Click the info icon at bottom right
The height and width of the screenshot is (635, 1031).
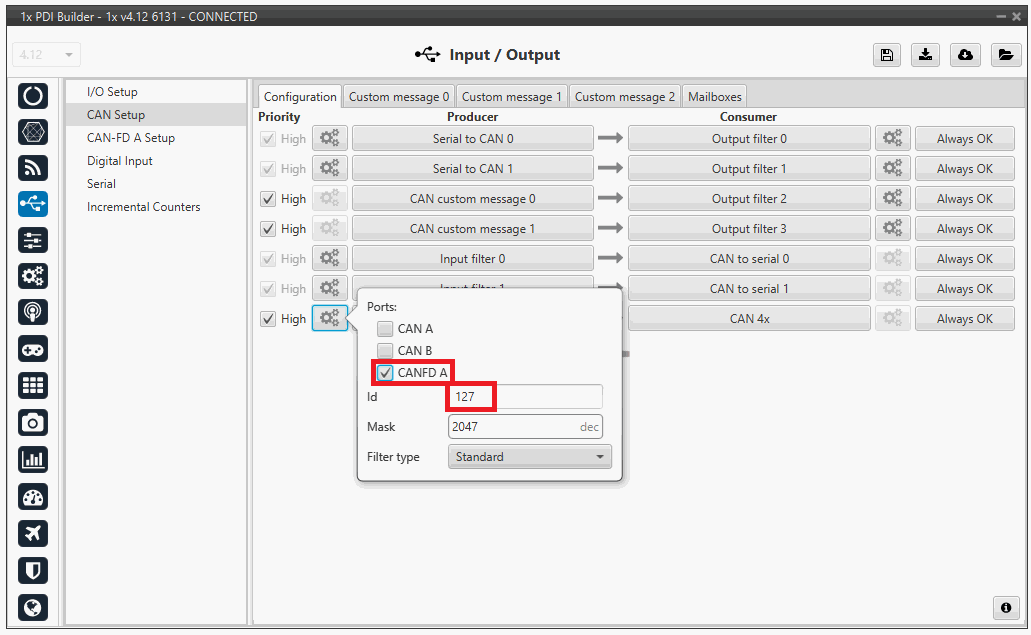[x=1005, y=607]
